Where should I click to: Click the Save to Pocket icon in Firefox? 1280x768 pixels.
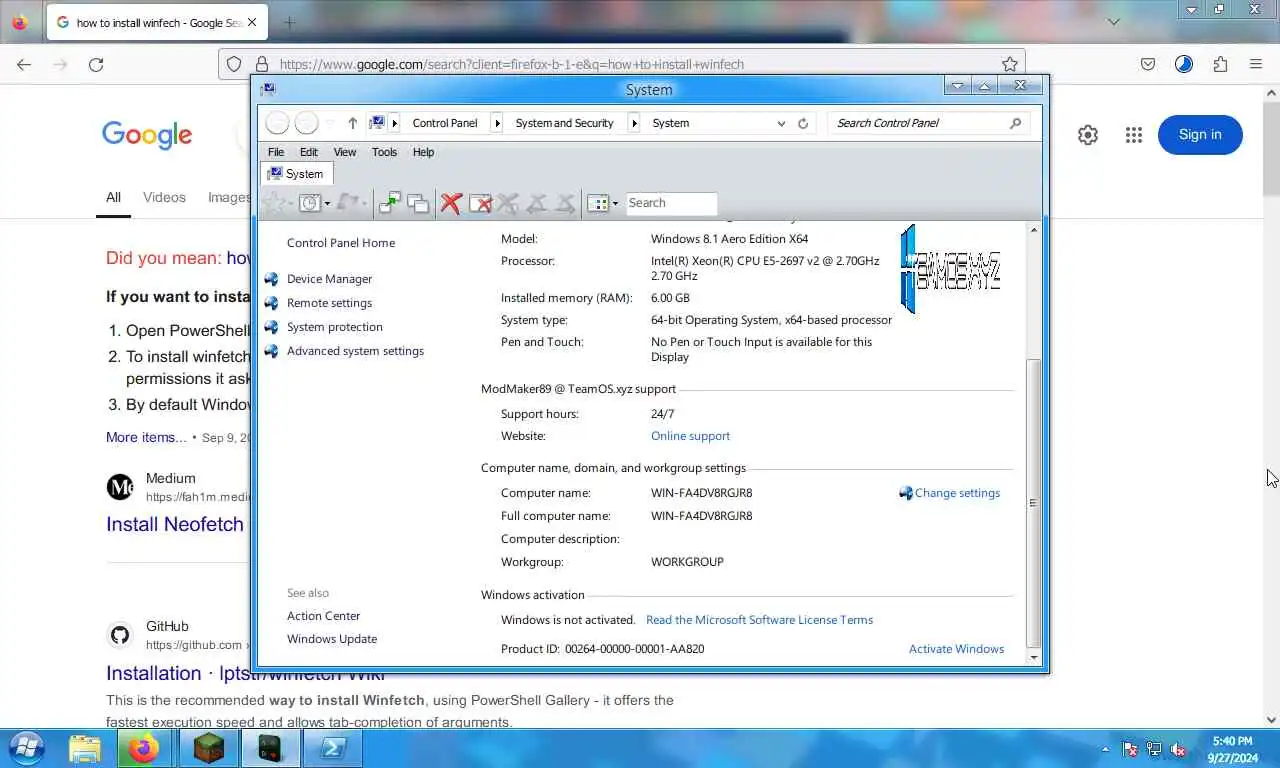[1148, 64]
